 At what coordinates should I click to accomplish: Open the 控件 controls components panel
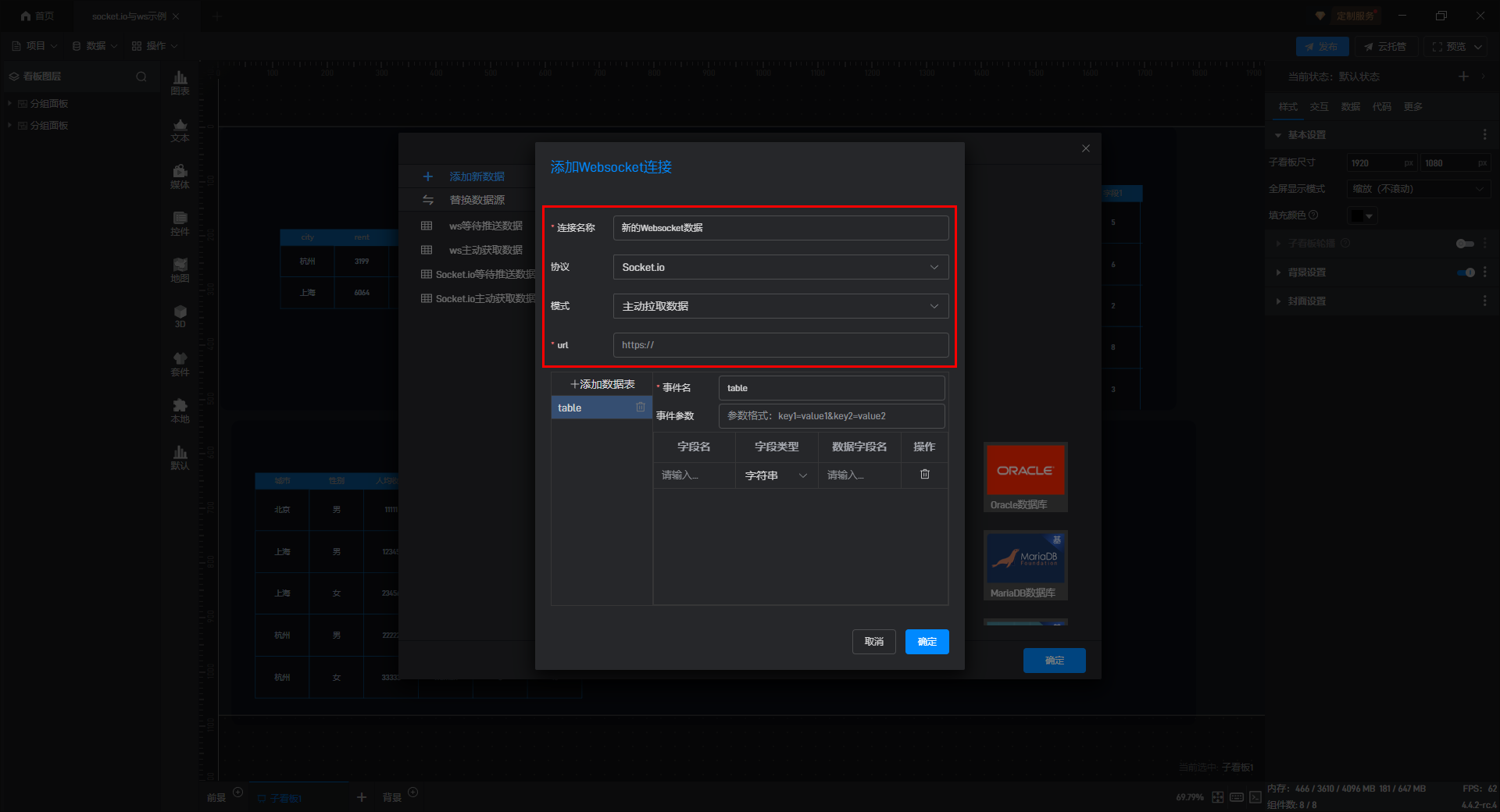tap(180, 223)
